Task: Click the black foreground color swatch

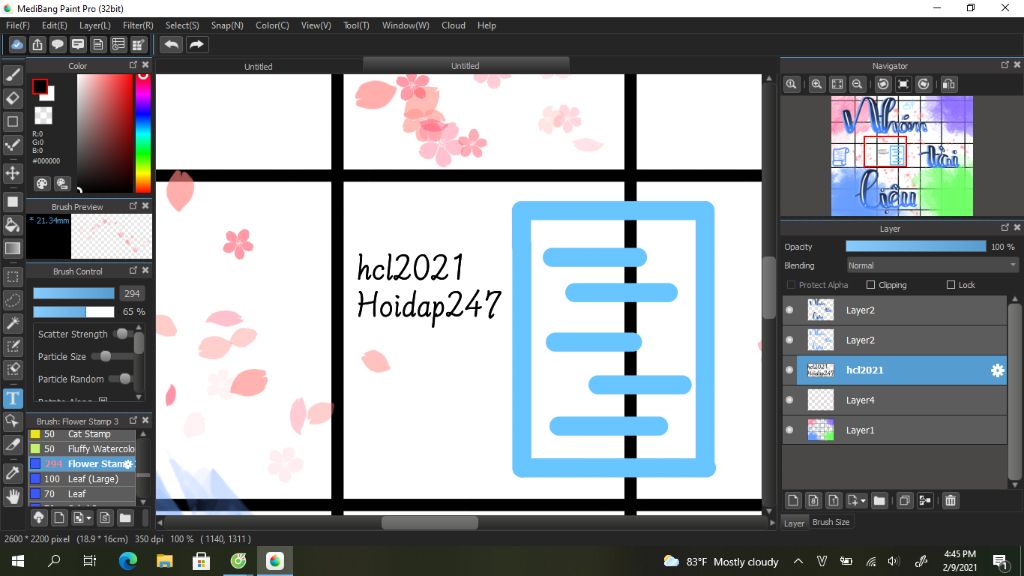Action: (x=40, y=86)
